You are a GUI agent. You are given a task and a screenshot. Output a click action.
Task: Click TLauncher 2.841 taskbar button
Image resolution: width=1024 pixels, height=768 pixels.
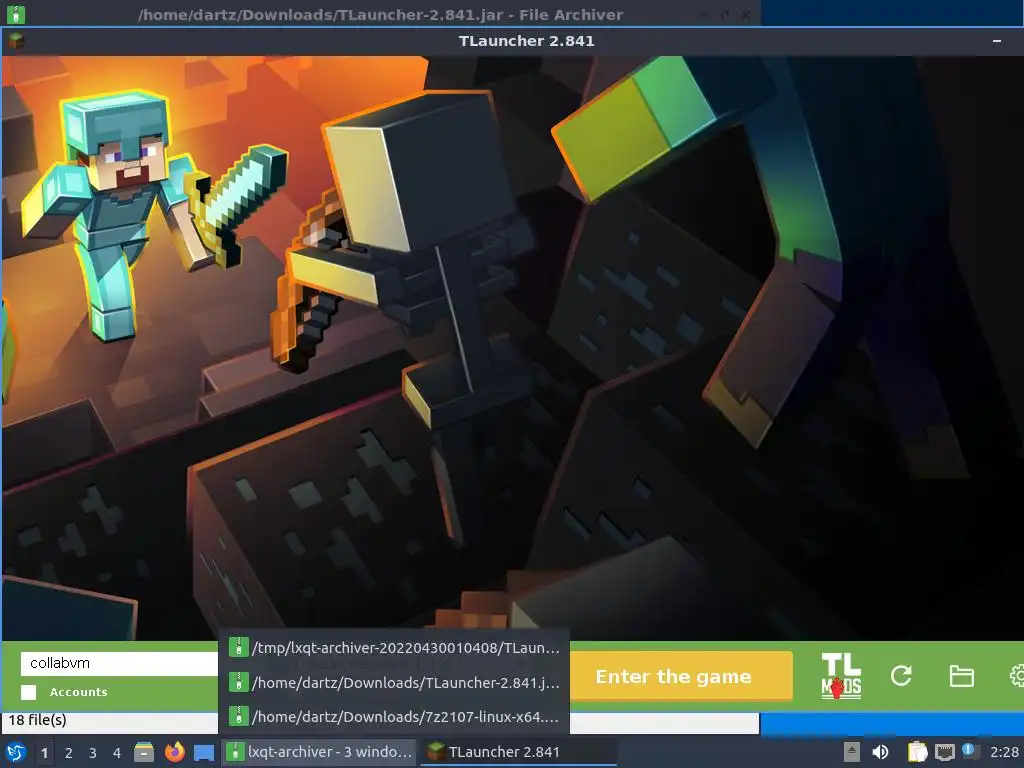[x=519, y=752]
